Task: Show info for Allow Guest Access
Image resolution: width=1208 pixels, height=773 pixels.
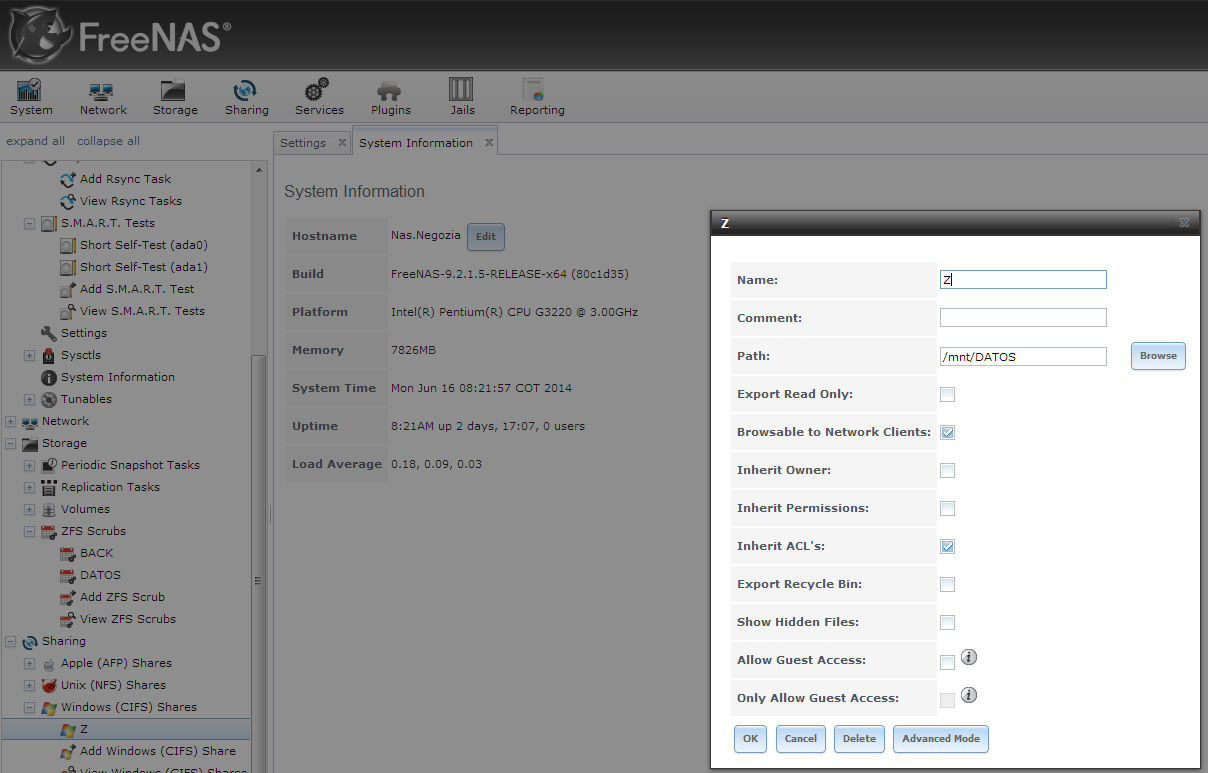Action: point(969,657)
